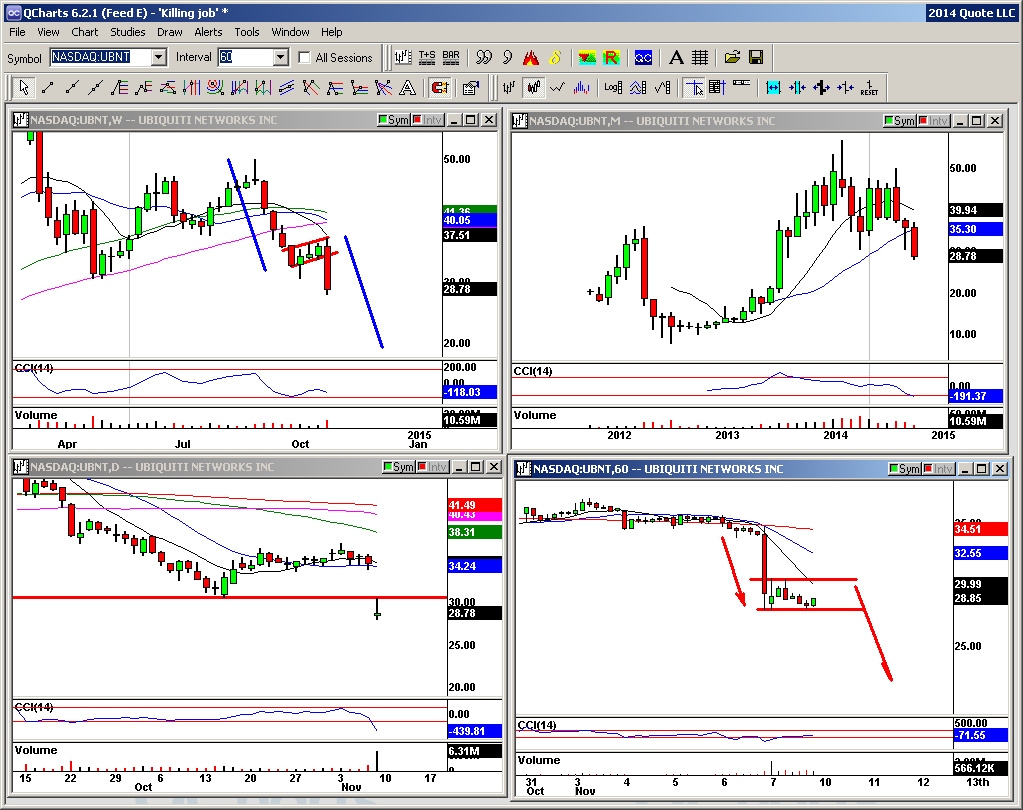Click the floppy disk save icon
The height and width of the screenshot is (810, 1023).
coord(756,58)
